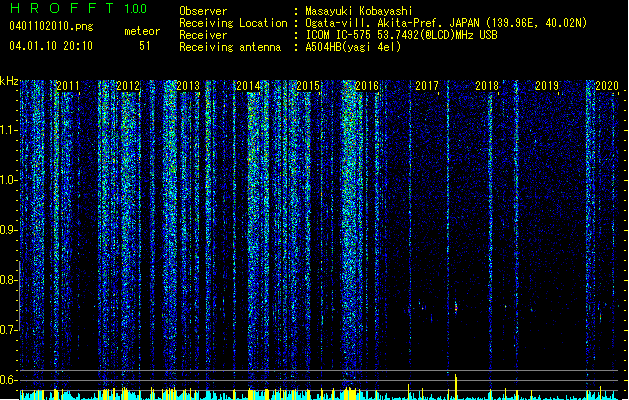629x400 pixels.
Task: Click the 2013 time marker
Action: [188, 86]
